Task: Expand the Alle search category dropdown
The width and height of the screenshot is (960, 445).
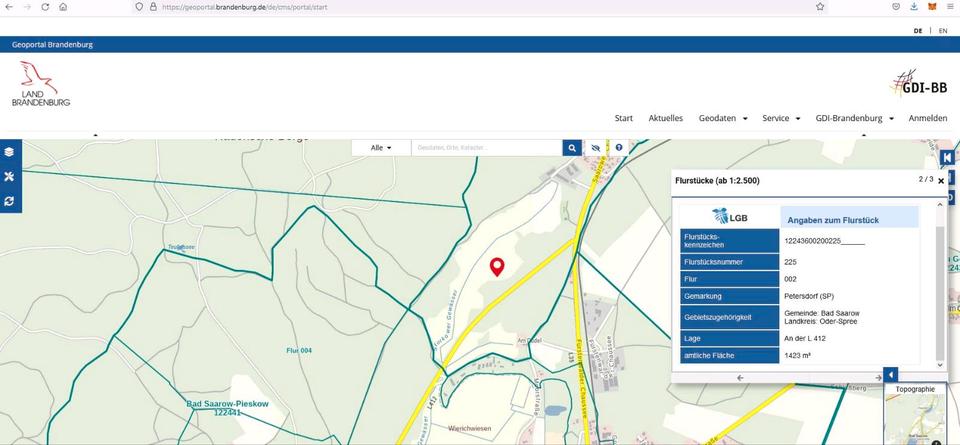Action: point(381,148)
